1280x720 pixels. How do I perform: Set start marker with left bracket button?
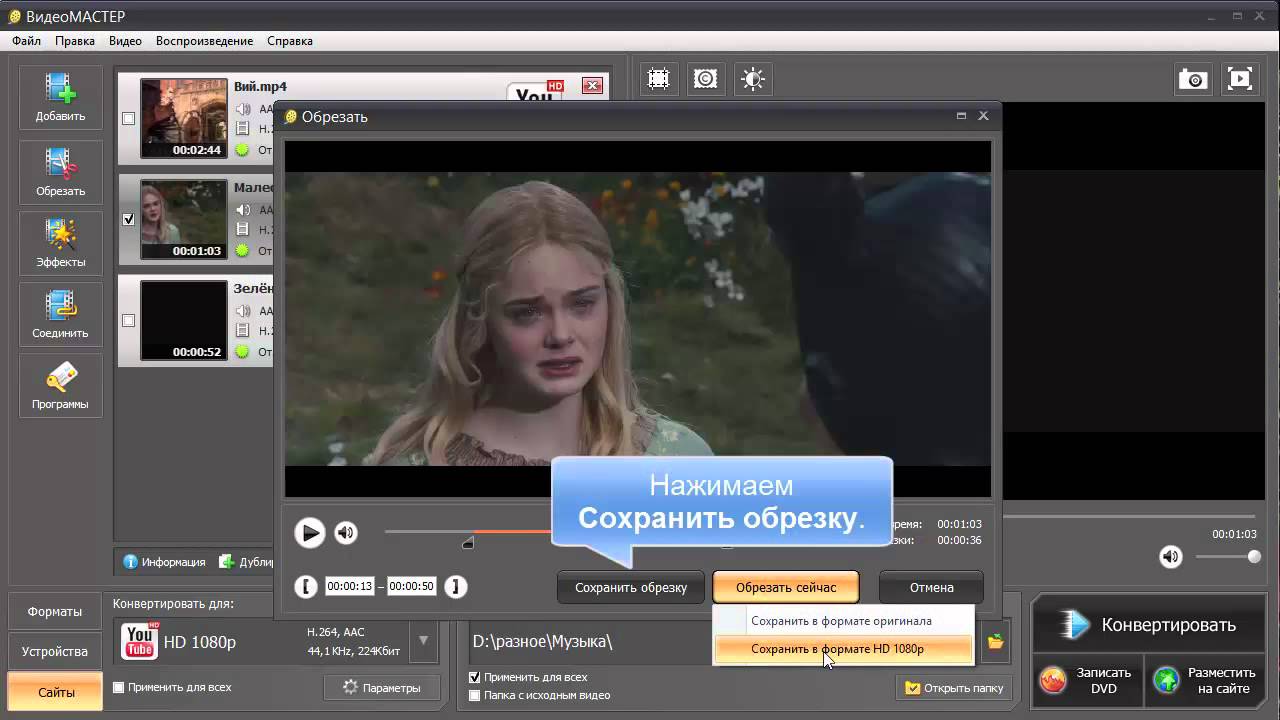[306, 587]
